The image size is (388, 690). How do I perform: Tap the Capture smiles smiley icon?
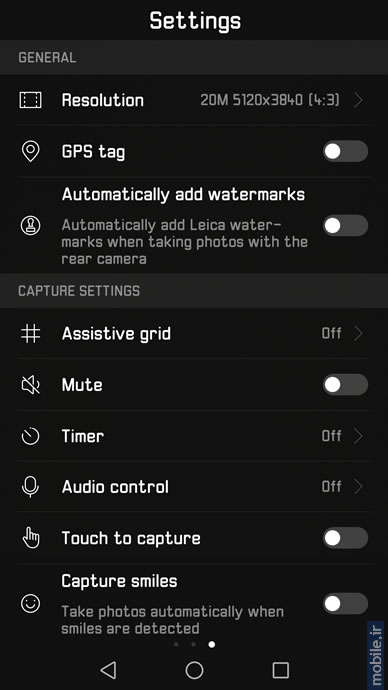coord(30,603)
